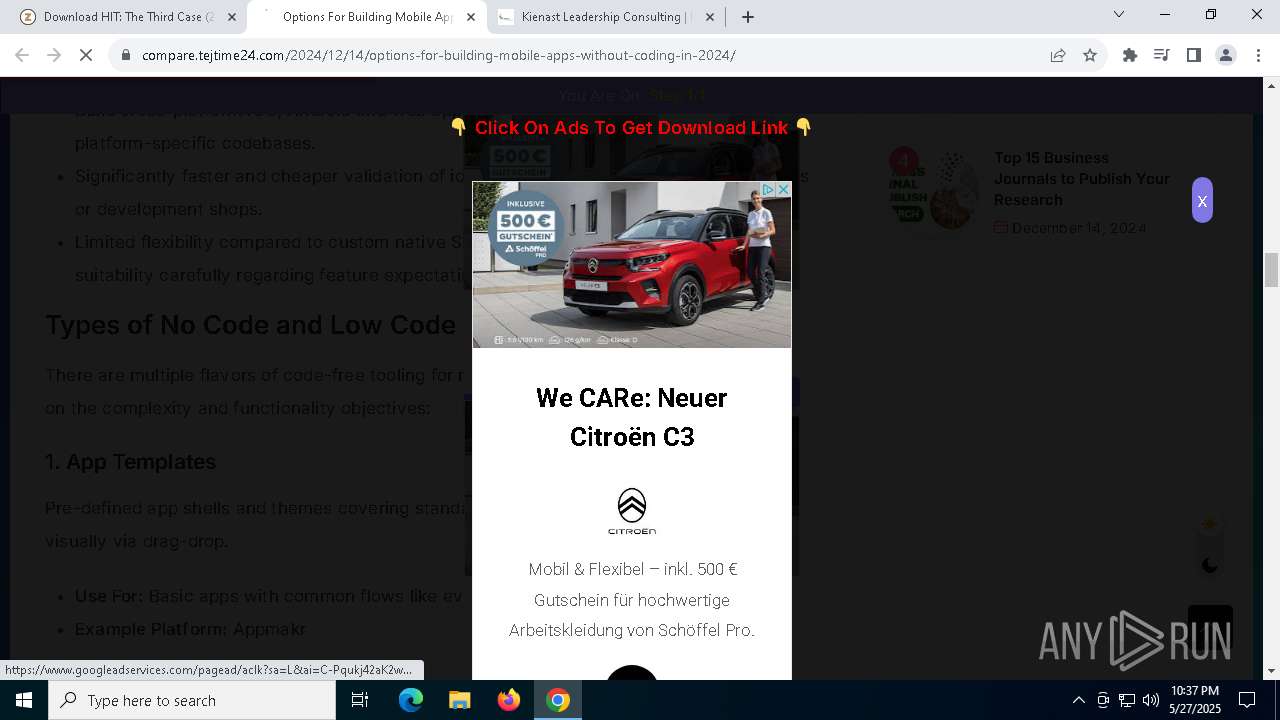Open the network status tray icon

(x=1127, y=700)
